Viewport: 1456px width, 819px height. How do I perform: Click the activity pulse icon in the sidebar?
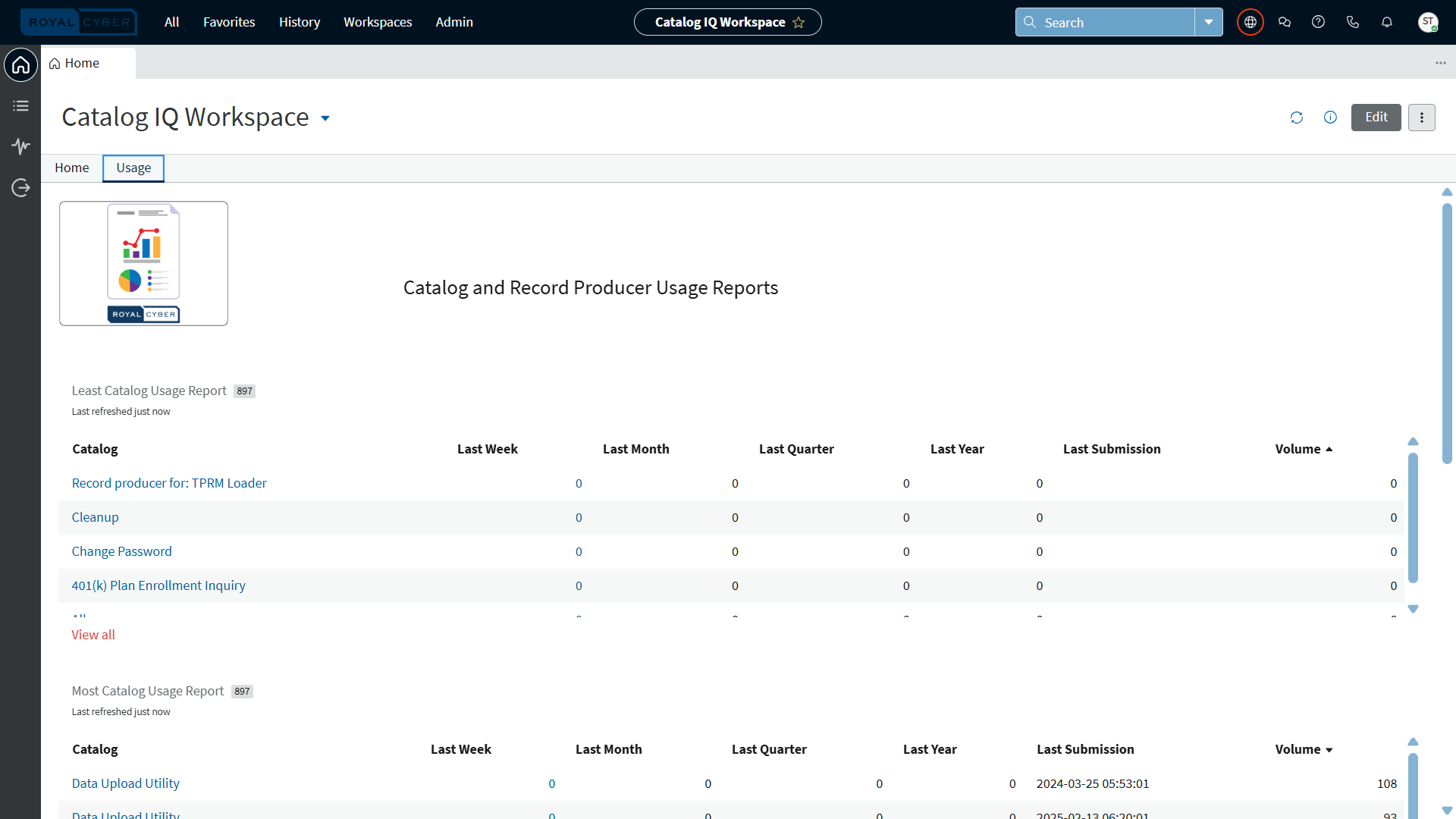(20, 146)
